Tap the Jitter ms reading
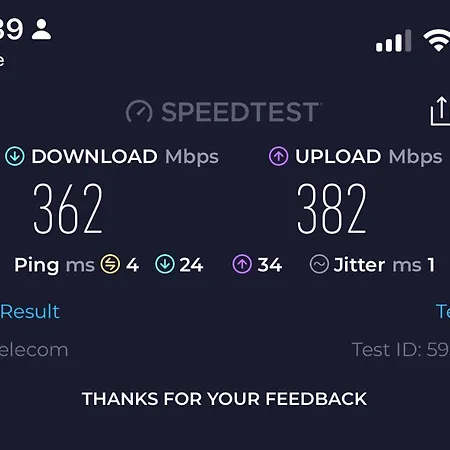The height and width of the screenshot is (450, 450). [384, 265]
